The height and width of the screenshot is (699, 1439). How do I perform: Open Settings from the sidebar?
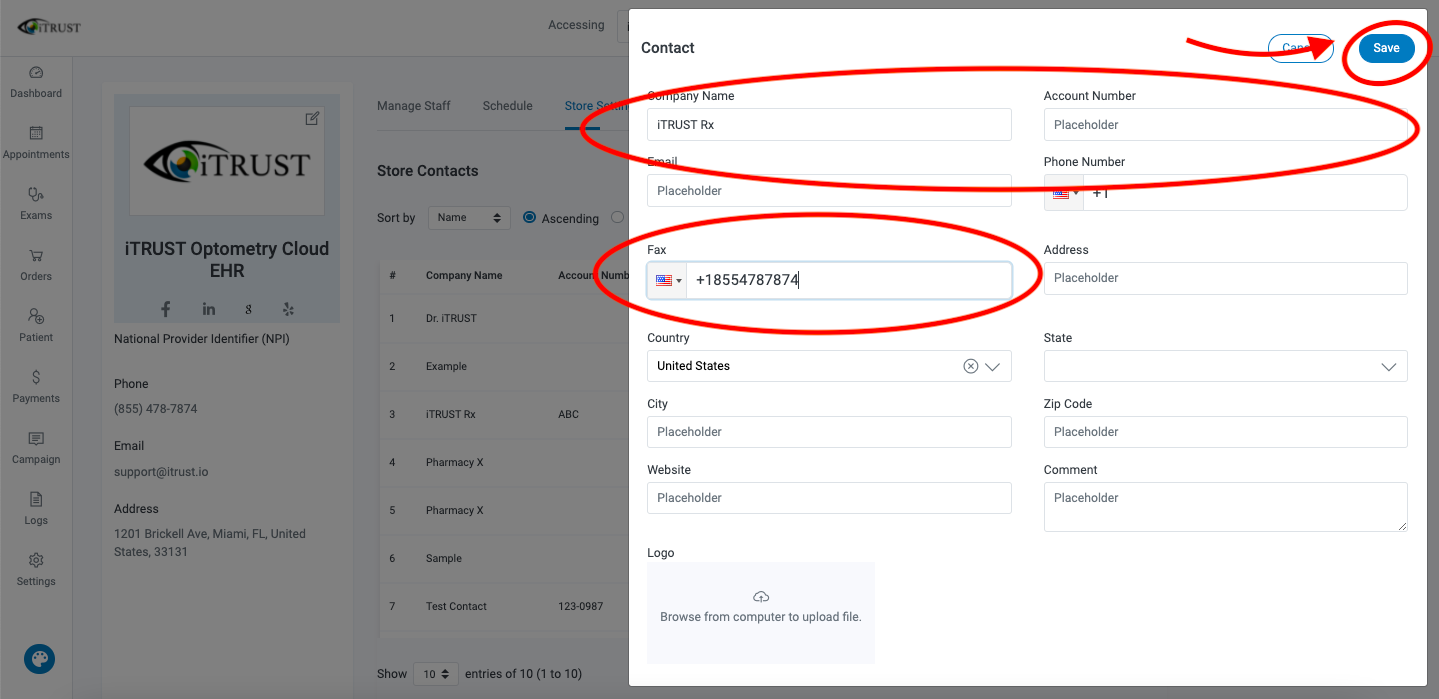[x=36, y=570]
